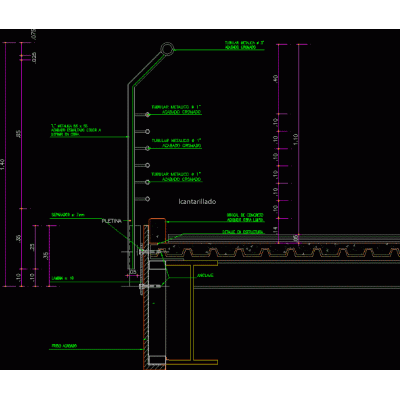Click the SEPARADOR annotation text
The image size is (400, 400).
click(x=68, y=215)
